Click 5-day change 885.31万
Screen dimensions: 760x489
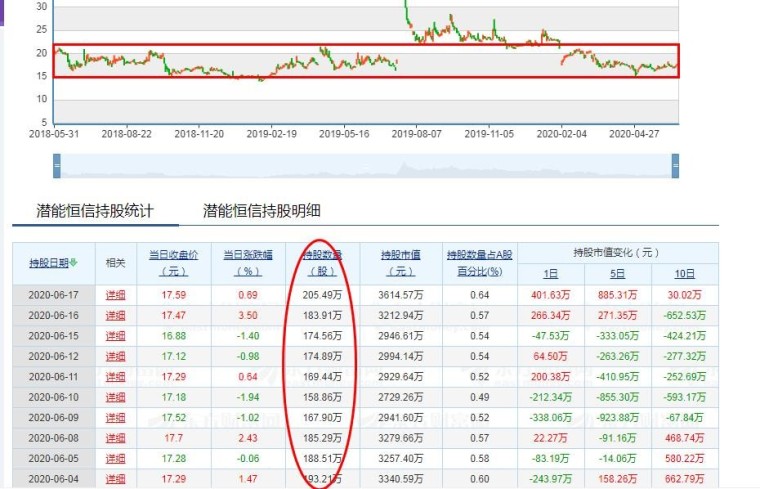coord(618,295)
